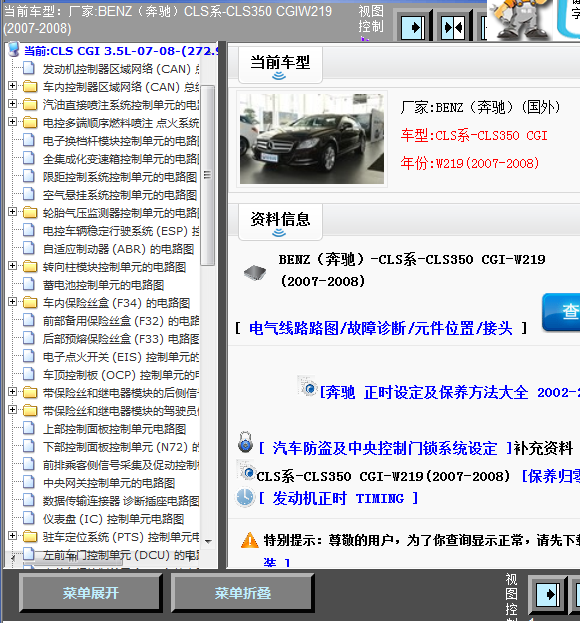This screenshot has width=580, height=623.
Task: Click the Mercedes CLS car photo thumbnail
Action: click(312, 139)
